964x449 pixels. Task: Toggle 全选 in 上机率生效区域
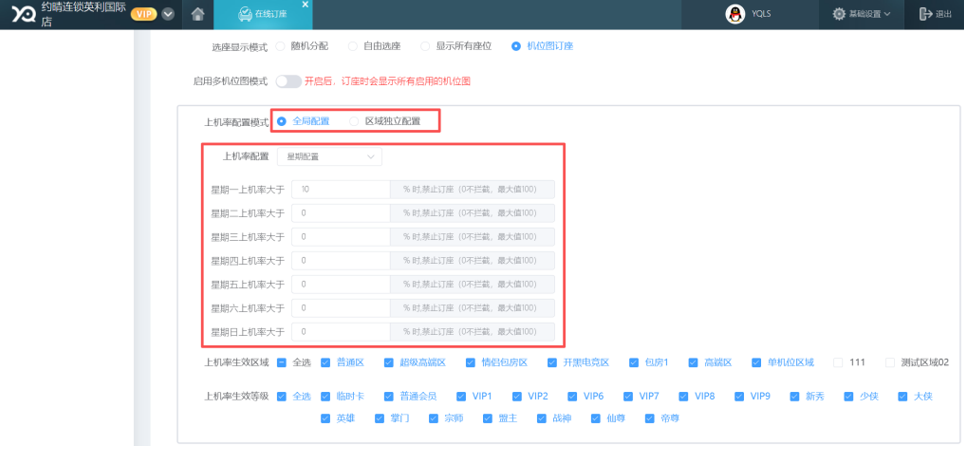tap(282, 362)
